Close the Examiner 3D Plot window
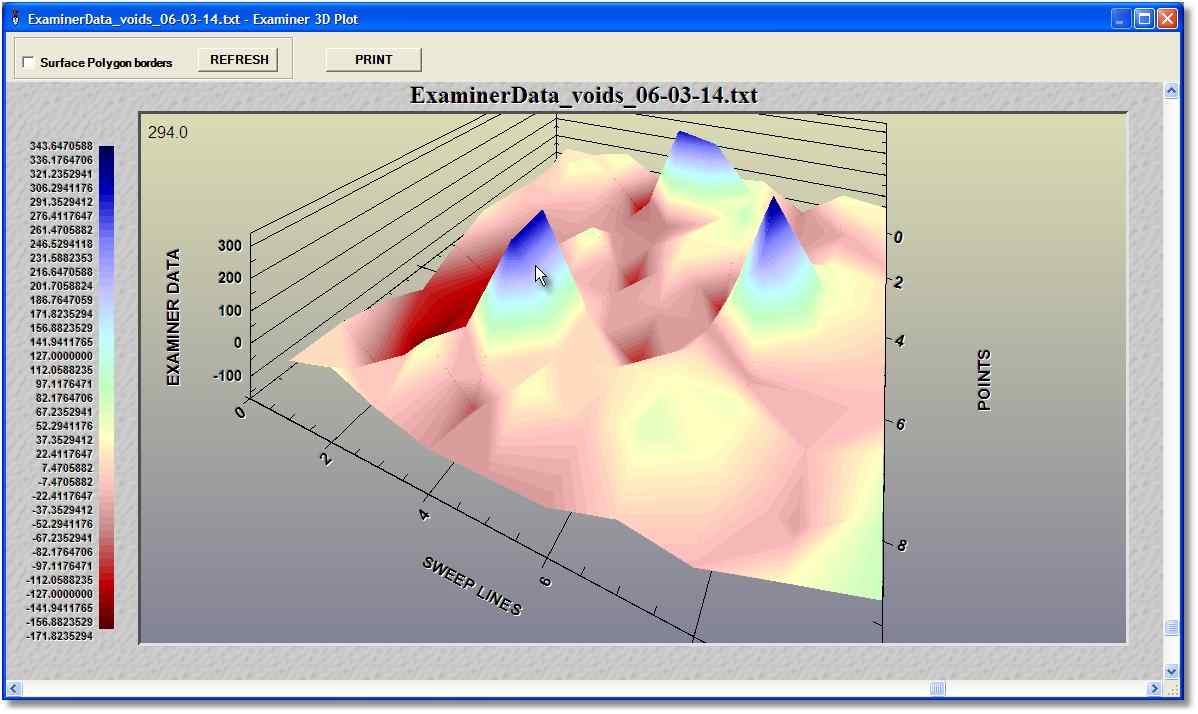This screenshot has width=1198, height=714. 1167,19
